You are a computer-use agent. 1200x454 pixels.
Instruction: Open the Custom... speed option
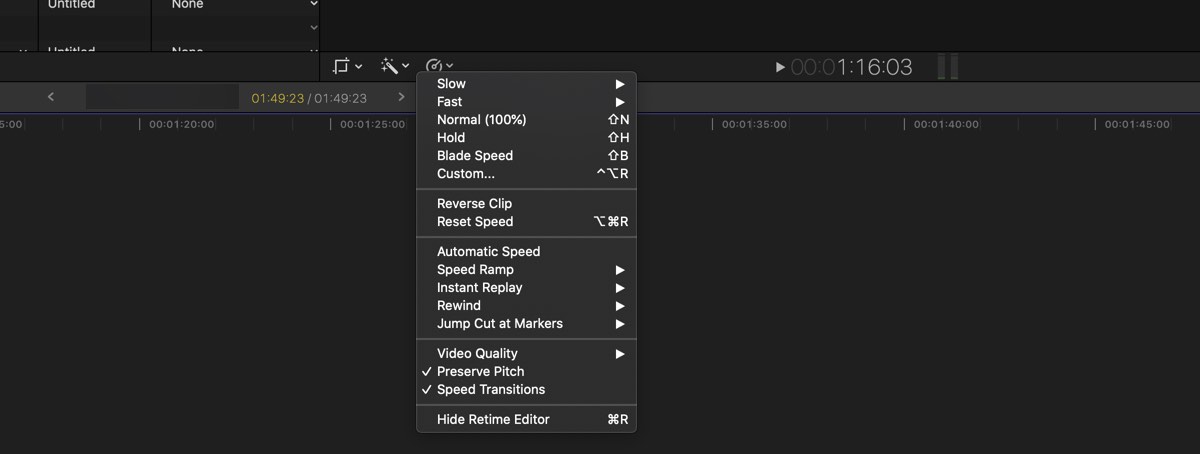(x=526, y=174)
